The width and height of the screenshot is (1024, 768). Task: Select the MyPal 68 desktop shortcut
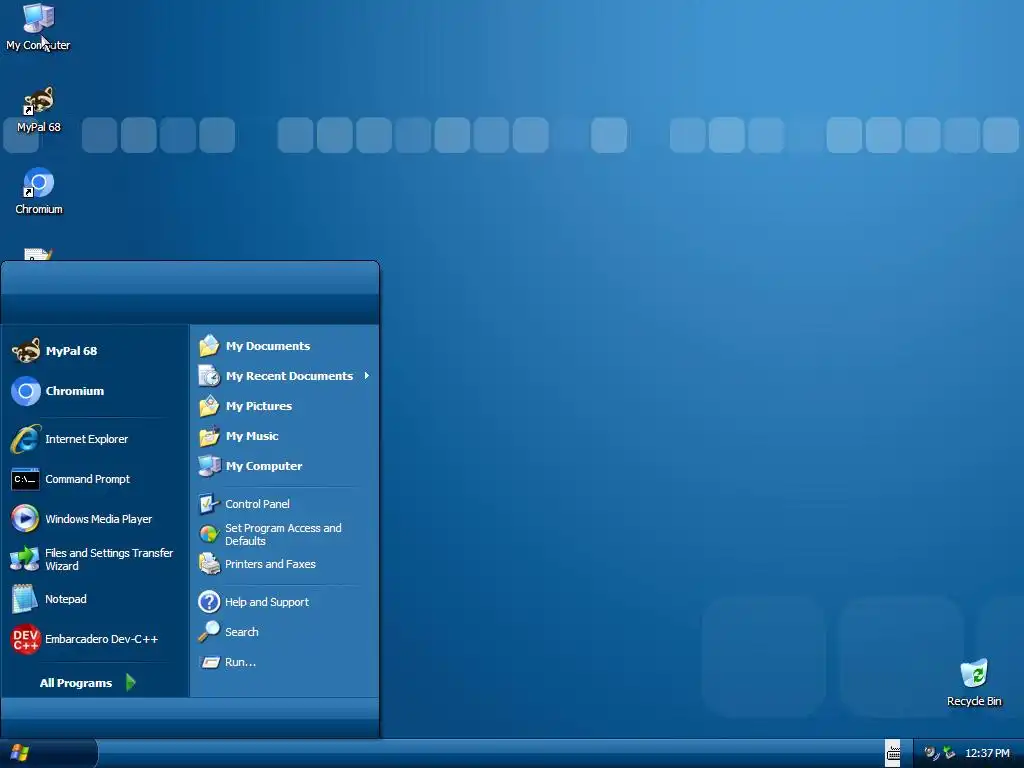[39, 110]
